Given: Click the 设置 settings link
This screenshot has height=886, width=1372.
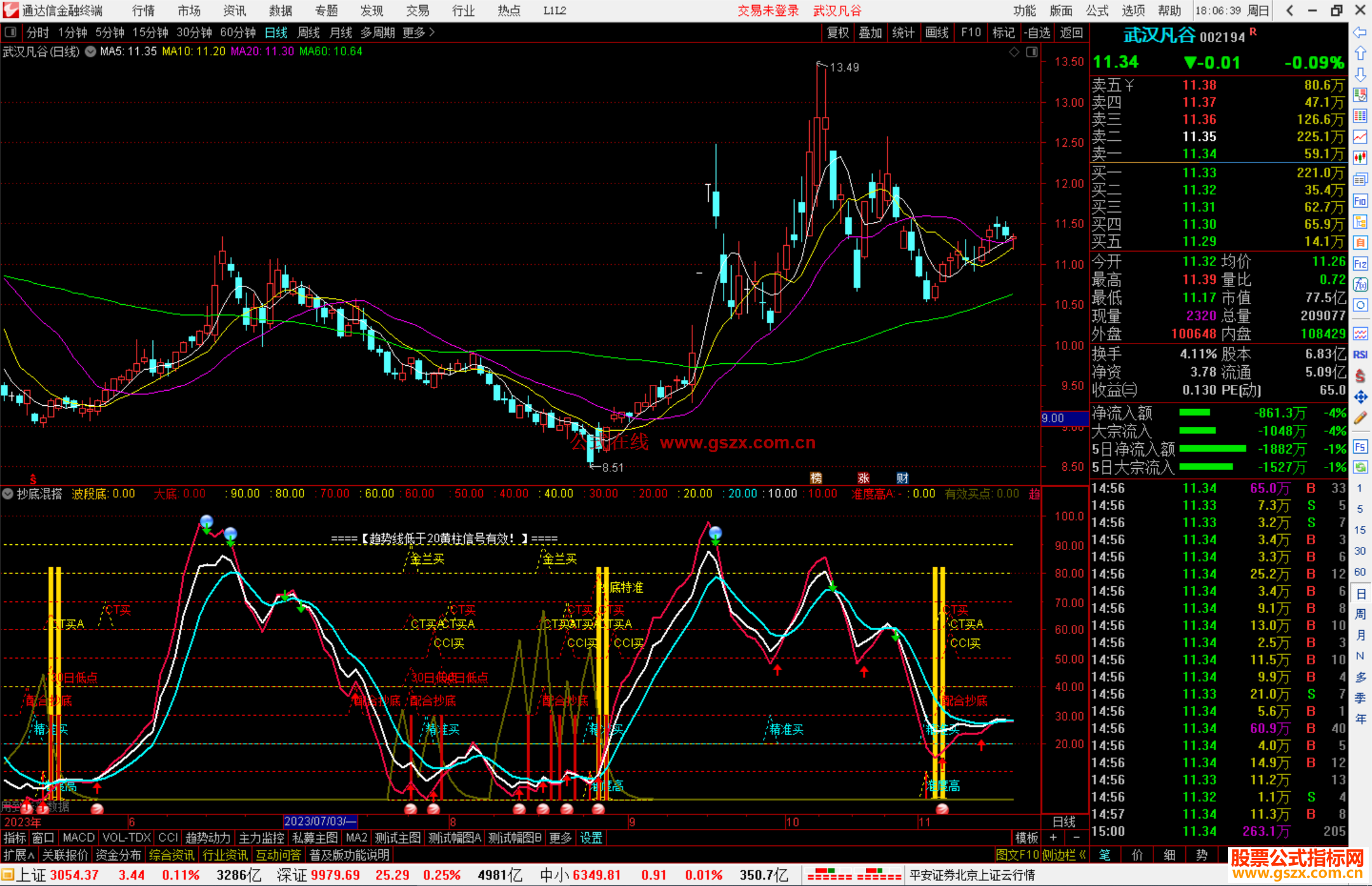Looking at the screenshot, I should (591, 838).
